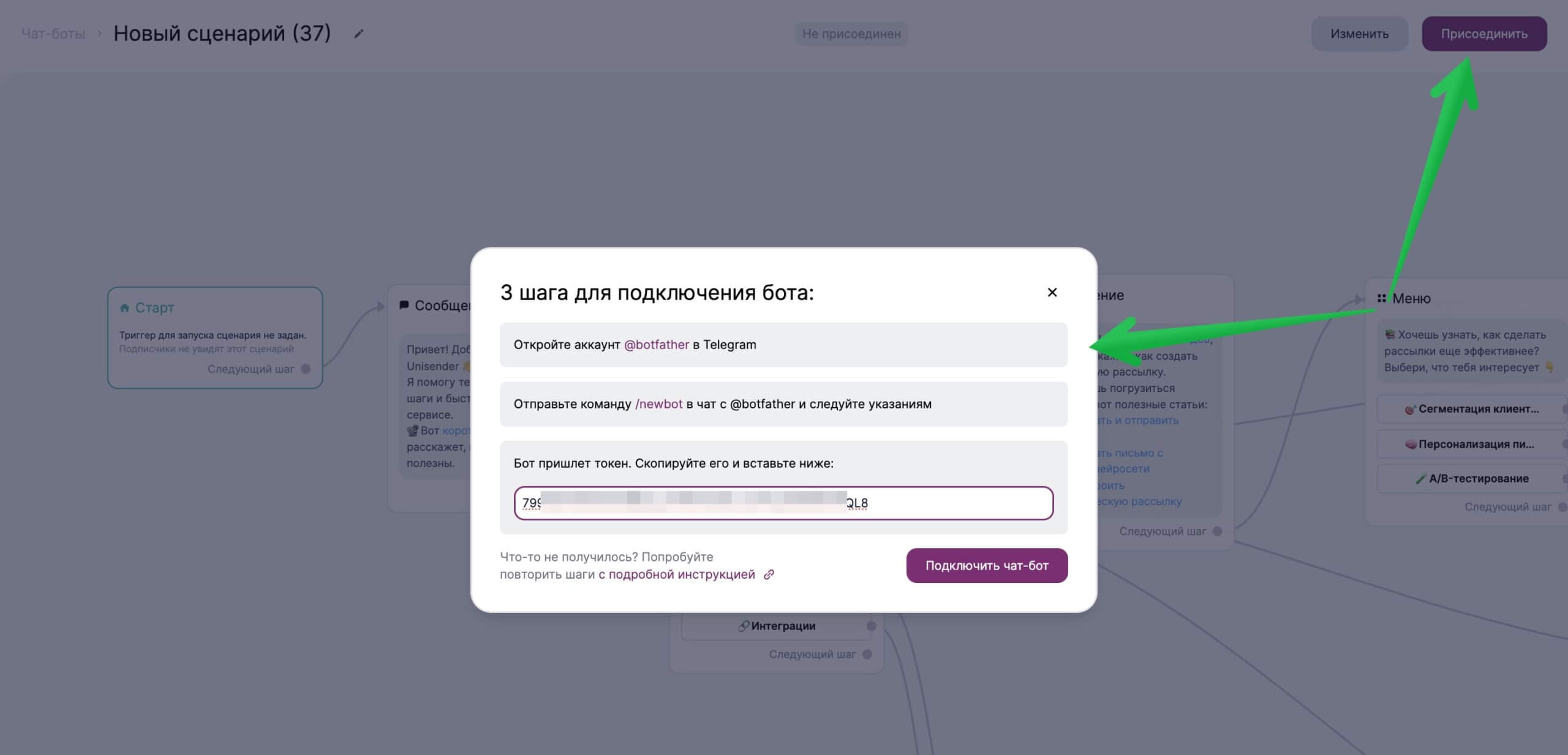1568x755 pixels.
Task: Click the Меню block title text
Action: [1412, 298]
